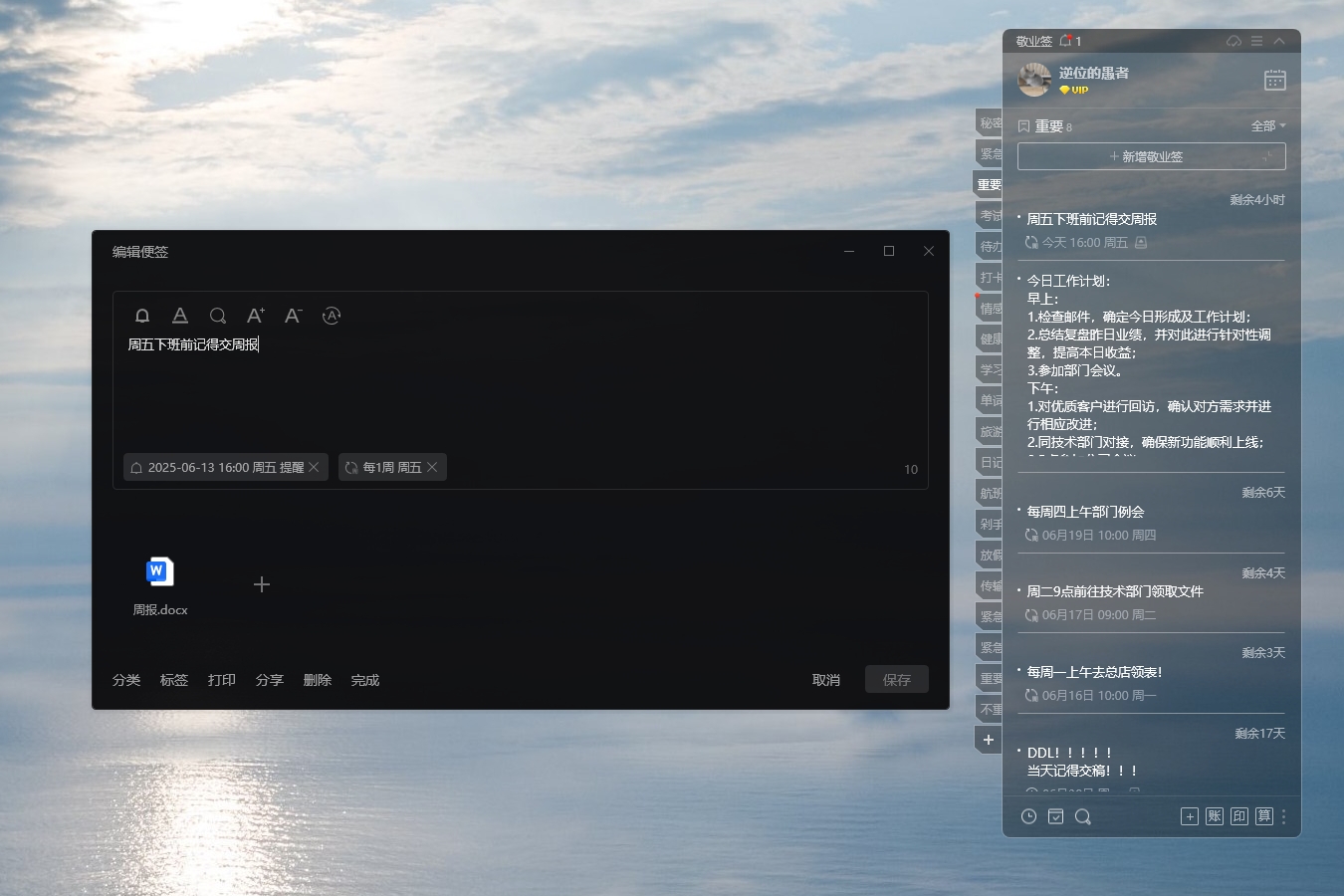This screenshot has width=1344, height=896.
Task: Open user avatar of 逆位的愚者
Action: [1034, 80]
